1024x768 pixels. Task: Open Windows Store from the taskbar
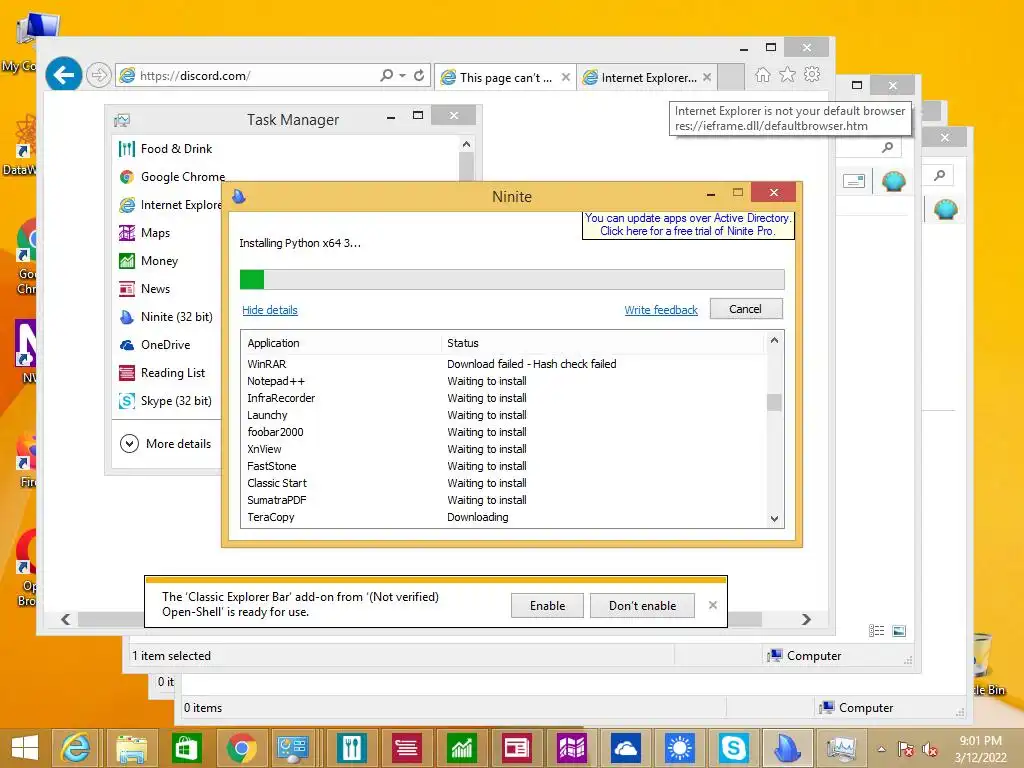pos(186,748)
